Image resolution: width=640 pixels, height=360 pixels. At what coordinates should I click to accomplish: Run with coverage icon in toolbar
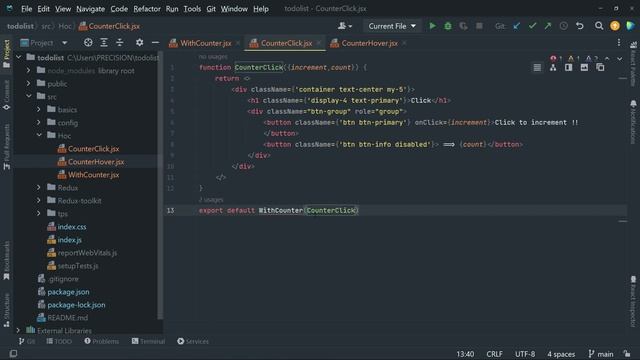pos(463,26)
